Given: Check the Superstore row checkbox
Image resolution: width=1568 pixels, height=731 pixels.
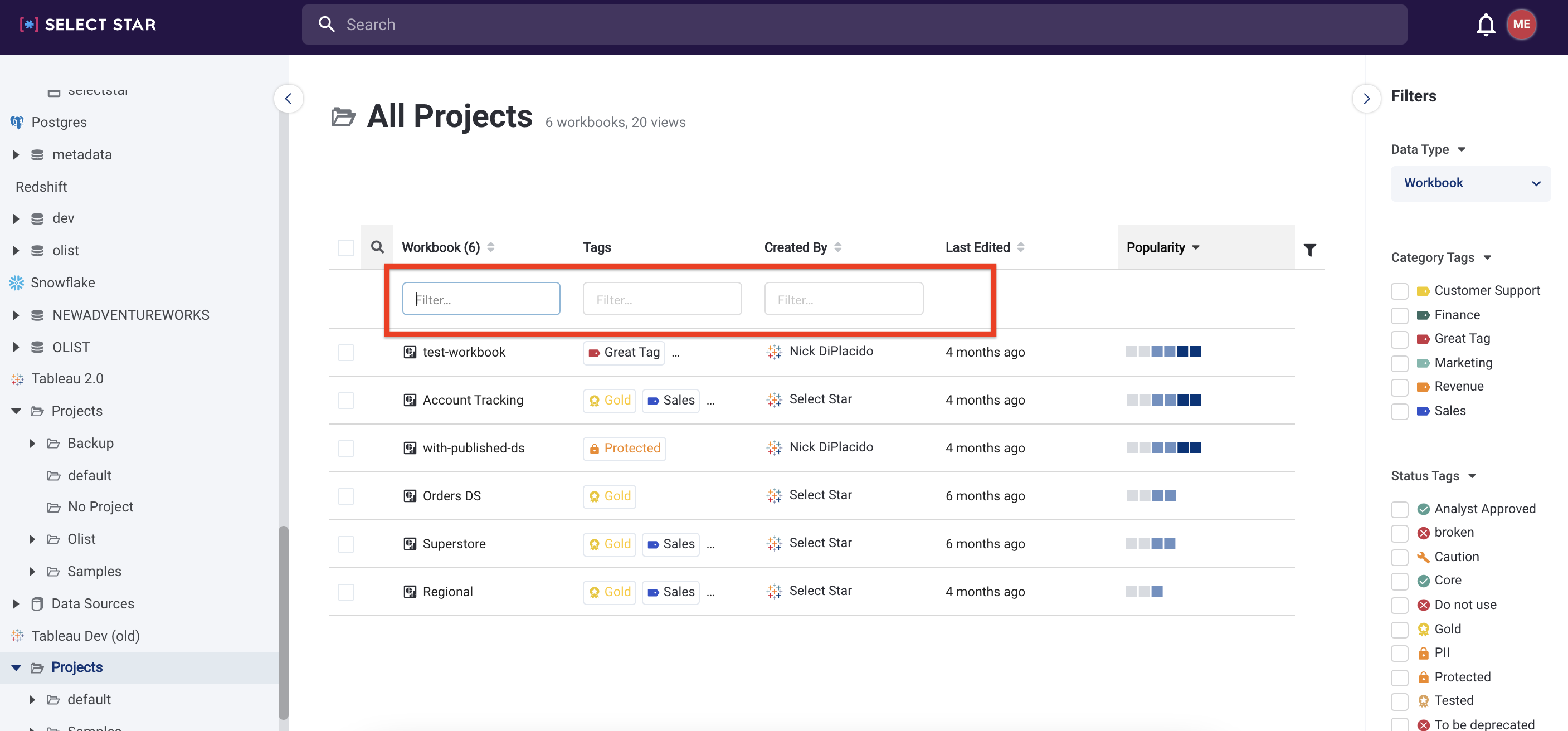Looking at the screenshot, I should tap(345, 544).
